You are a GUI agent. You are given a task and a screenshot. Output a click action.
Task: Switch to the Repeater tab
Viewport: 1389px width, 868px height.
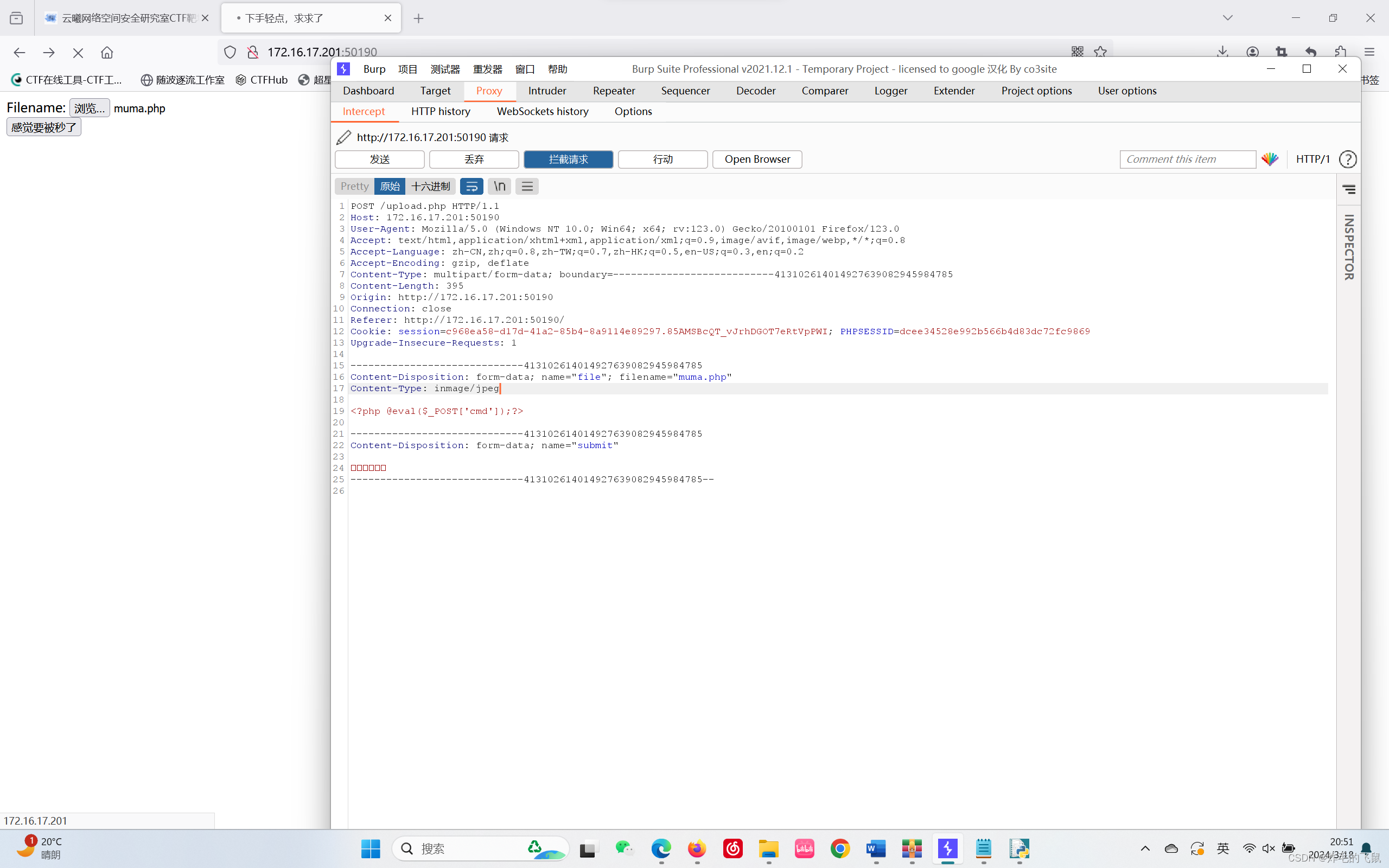coord(614,91)
